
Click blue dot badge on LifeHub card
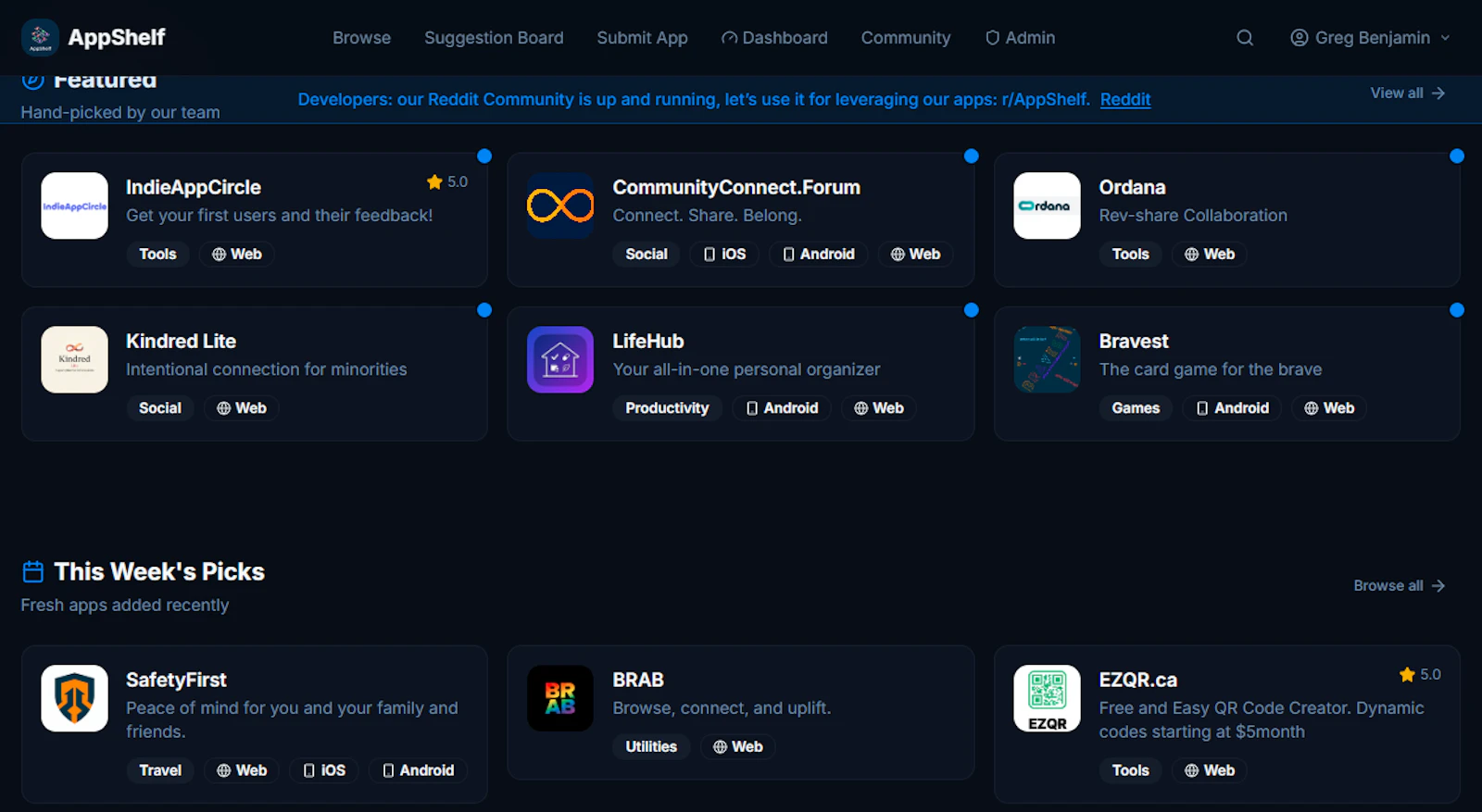tap(971, 309)
